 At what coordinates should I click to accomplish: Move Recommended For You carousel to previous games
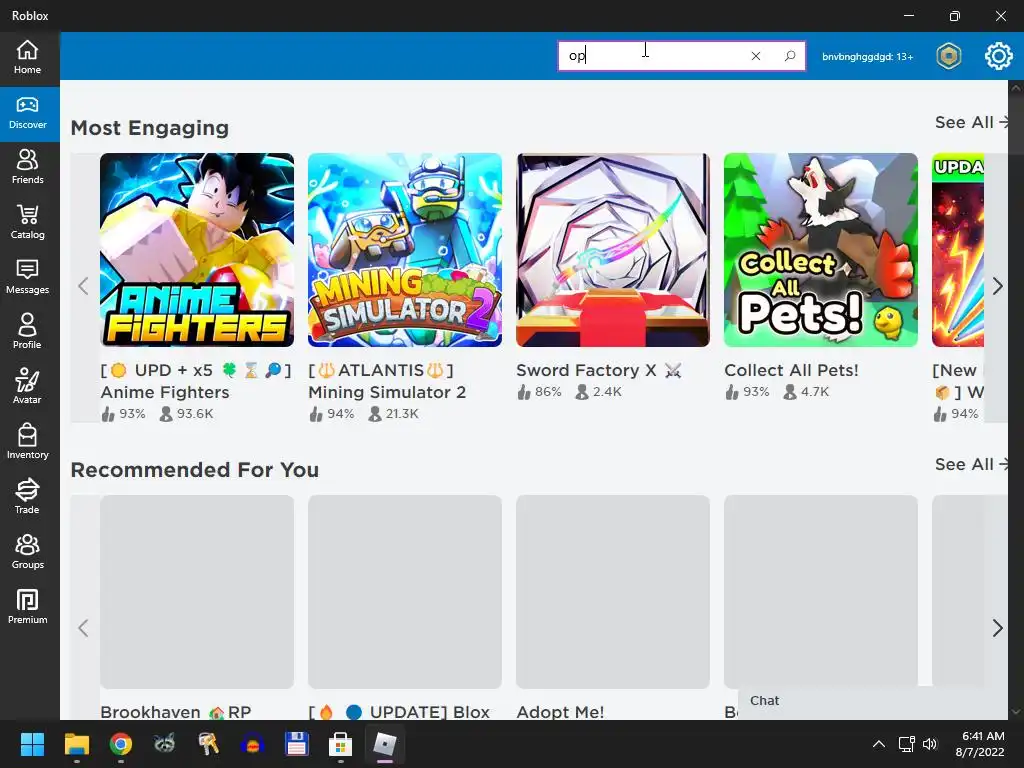pos(83,628)
